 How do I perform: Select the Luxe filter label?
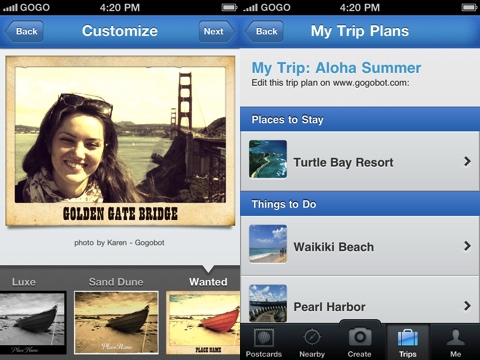(x=24, y=282)
